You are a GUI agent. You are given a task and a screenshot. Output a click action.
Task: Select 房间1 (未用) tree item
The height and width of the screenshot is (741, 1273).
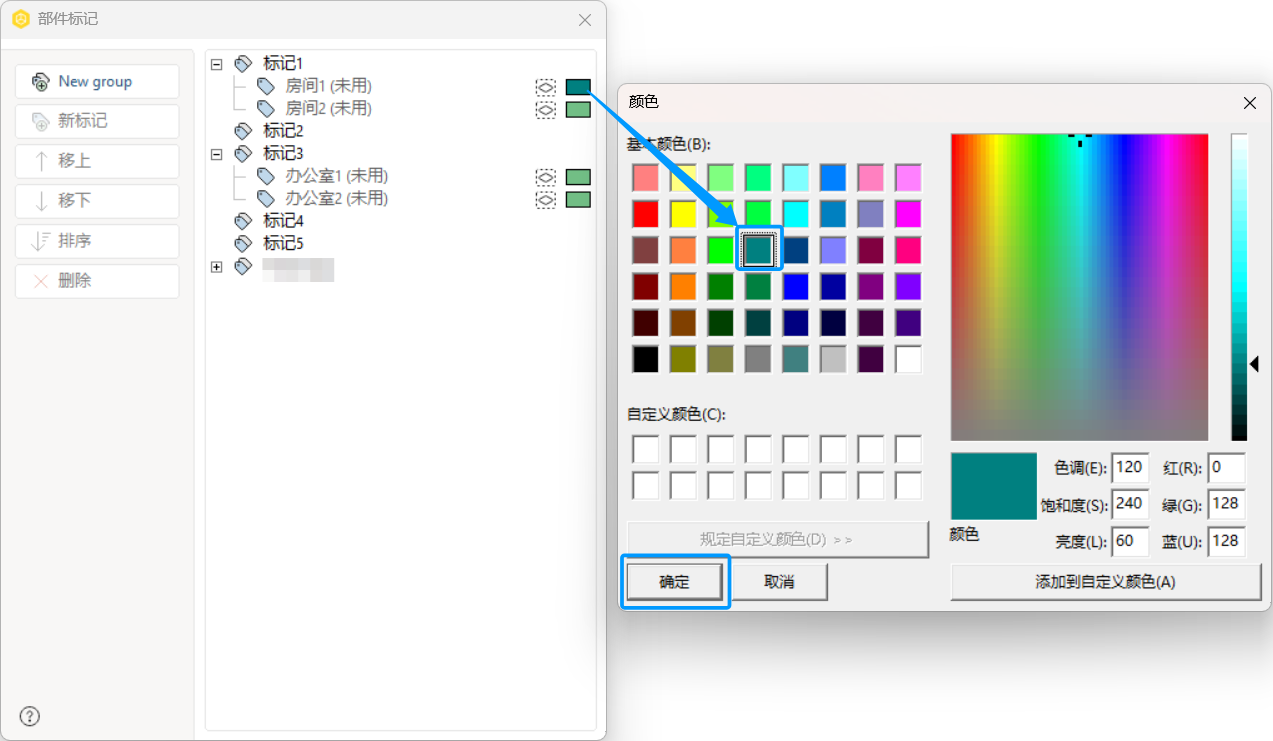coord(328,86)
